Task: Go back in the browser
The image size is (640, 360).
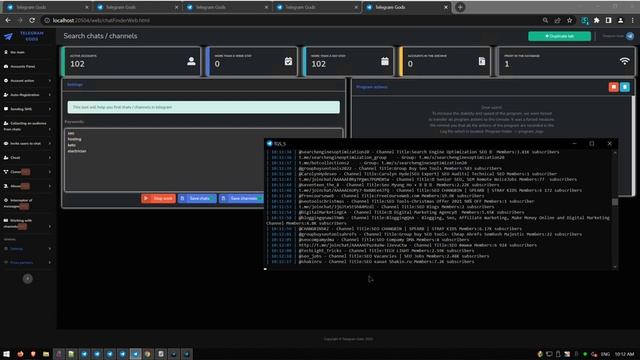Action: tap(8, 20)
